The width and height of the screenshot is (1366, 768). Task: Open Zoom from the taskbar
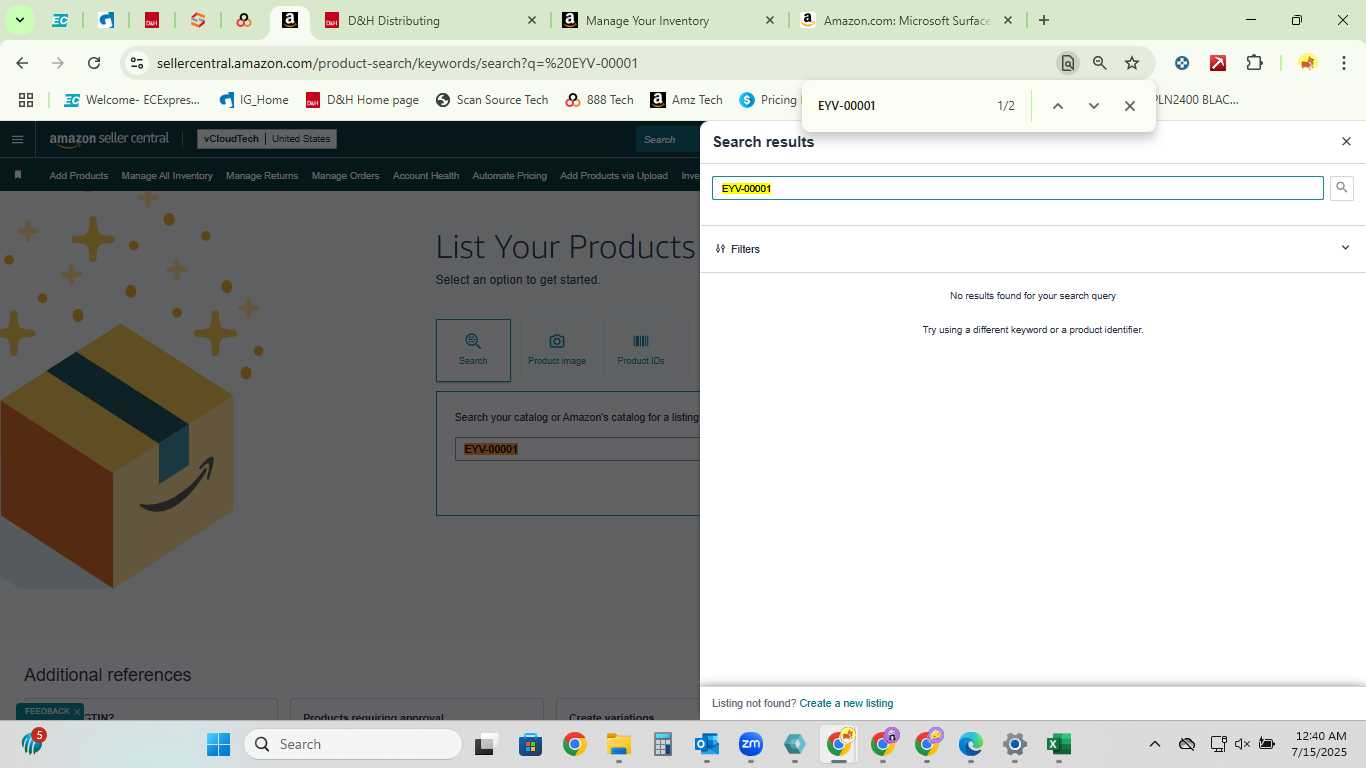click(751, 744)
